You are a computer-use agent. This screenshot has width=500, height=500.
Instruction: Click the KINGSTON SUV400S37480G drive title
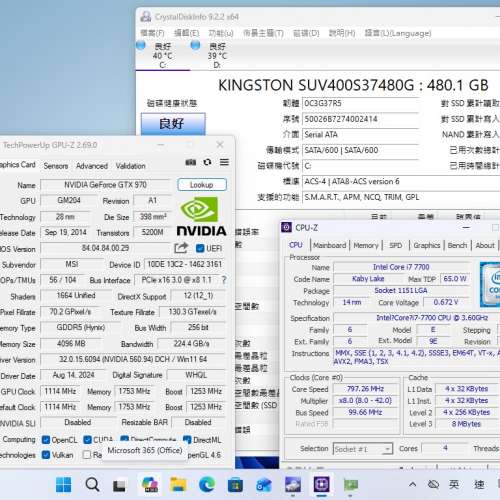coord(353,85)
